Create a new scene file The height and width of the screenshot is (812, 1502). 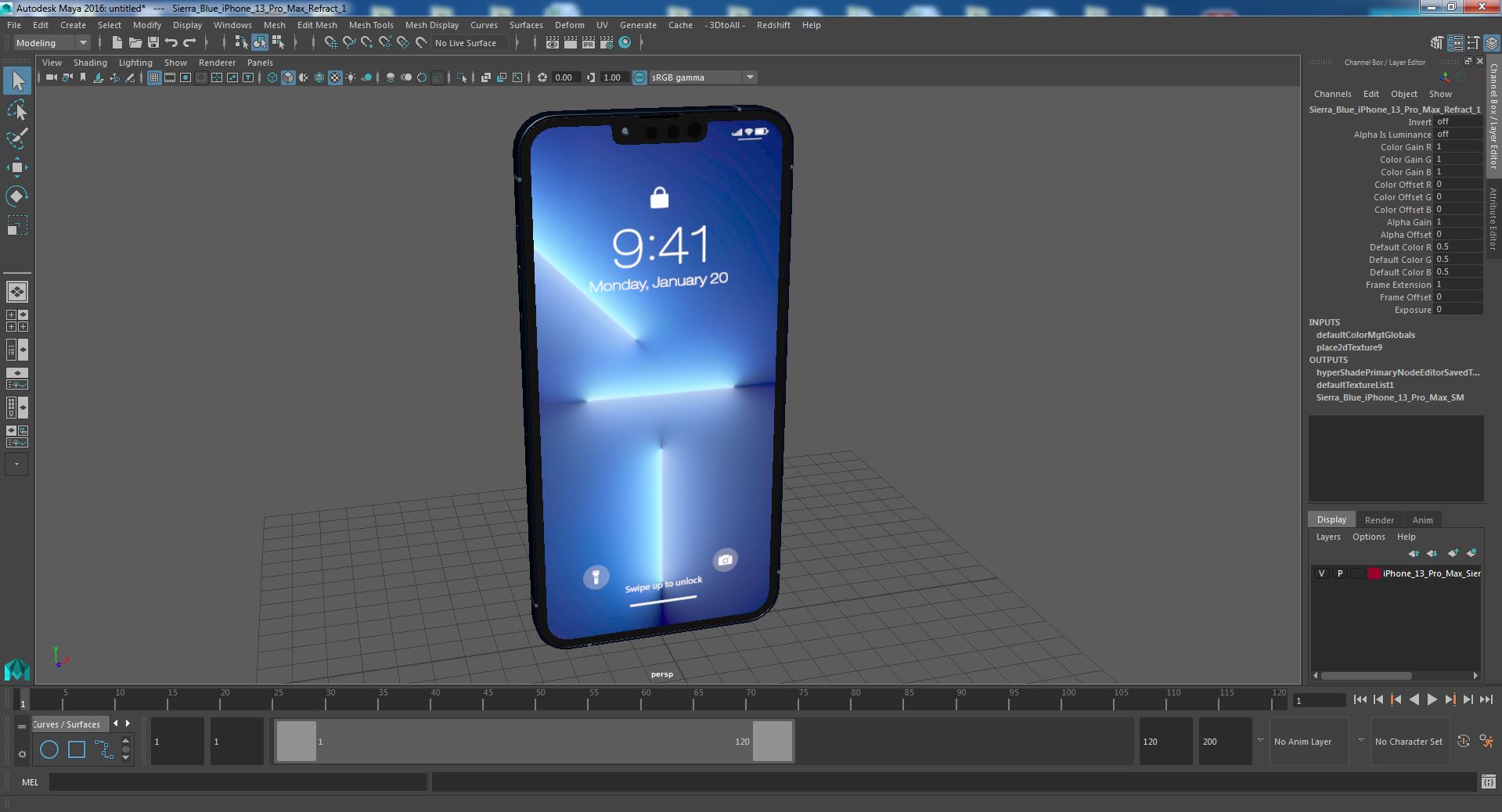point(117,43)
